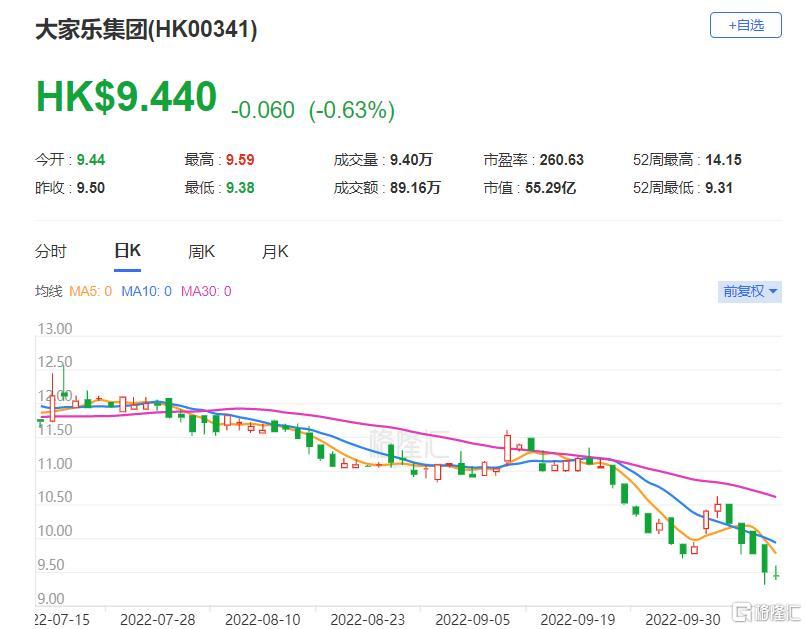Click the 9.00 price axis label

(51, 599)
